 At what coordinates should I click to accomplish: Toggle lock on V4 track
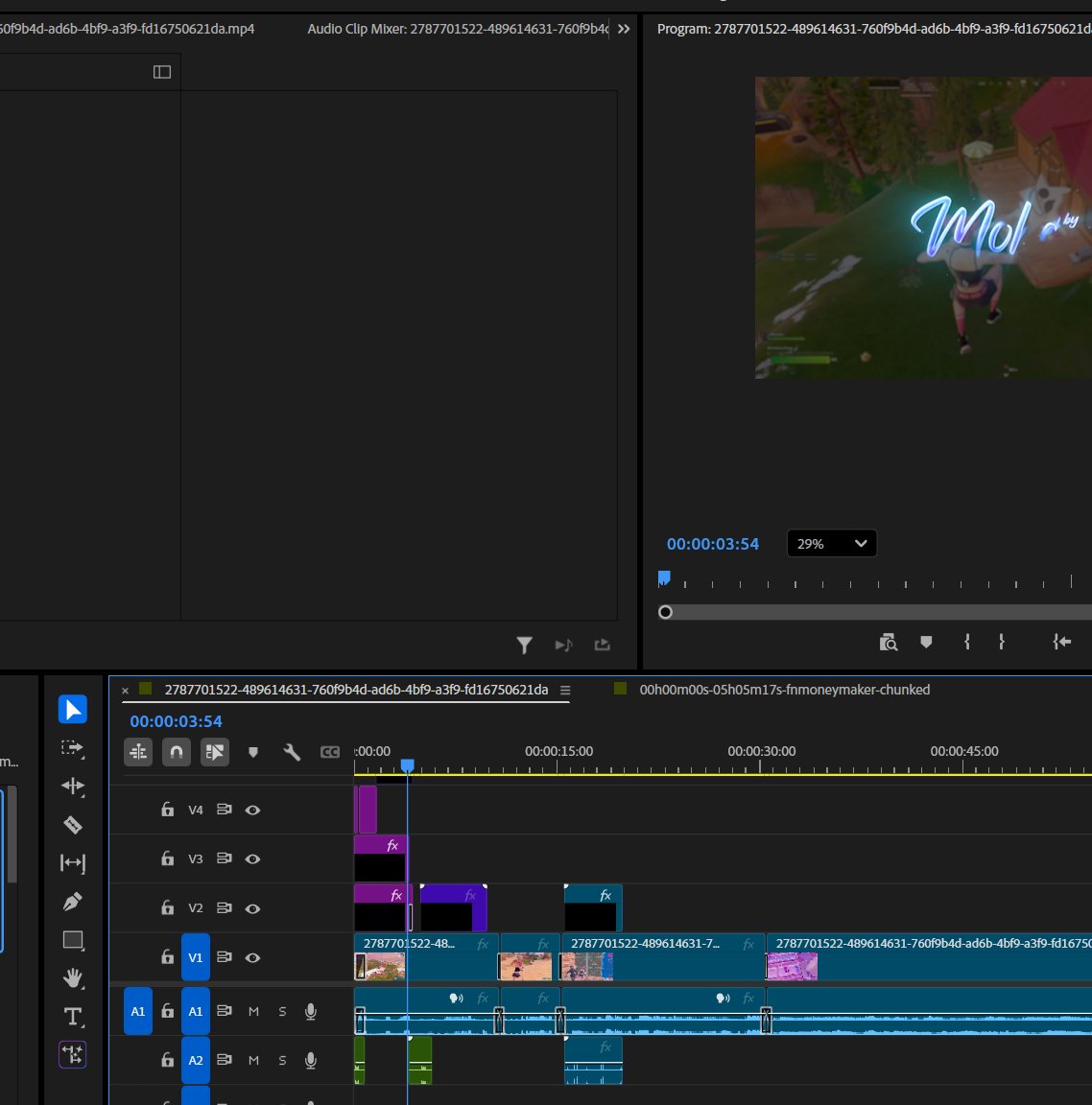(167, 809)
